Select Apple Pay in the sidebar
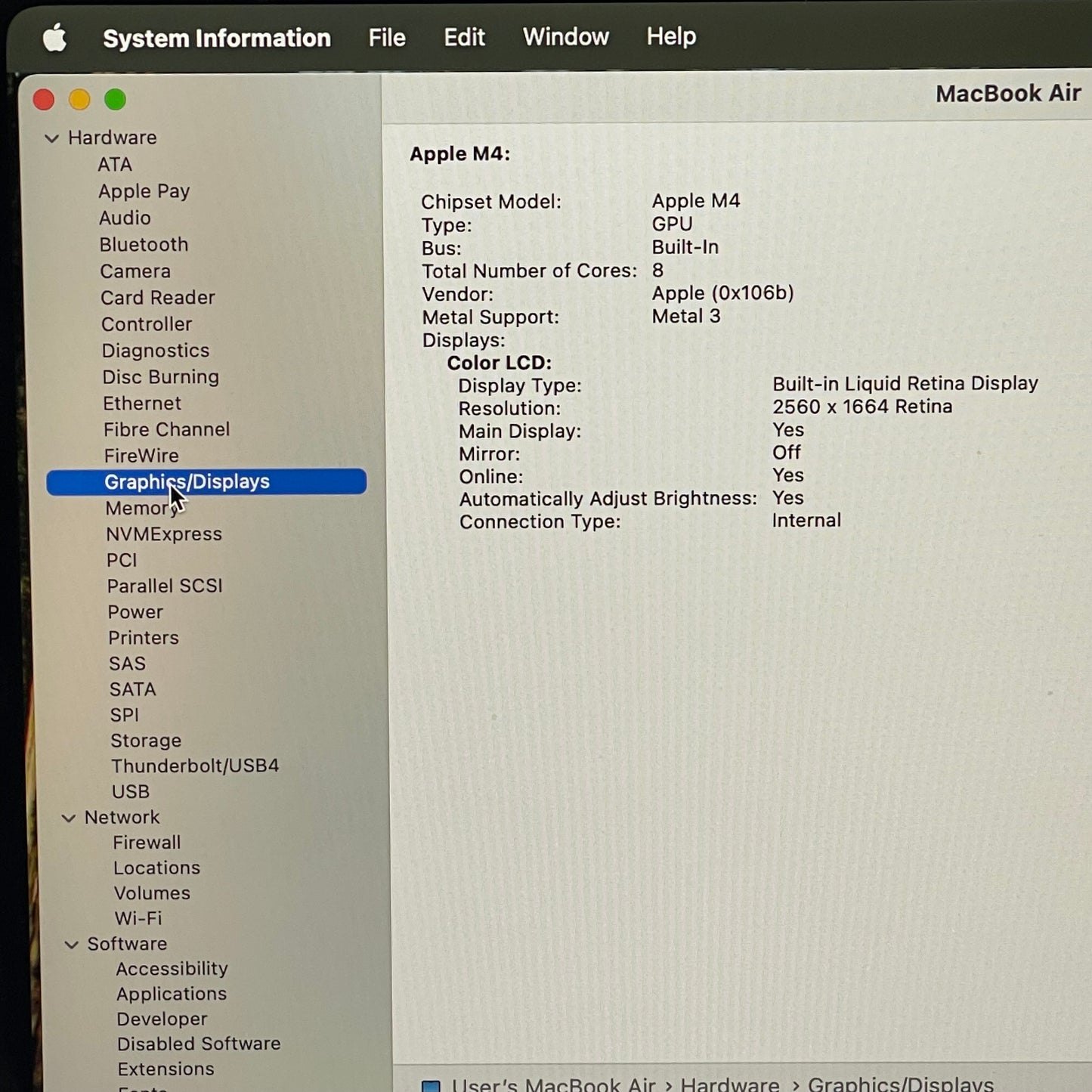Image resolution: width=1092 pixels, height=1092 pixels. click(x=144, y=192)
